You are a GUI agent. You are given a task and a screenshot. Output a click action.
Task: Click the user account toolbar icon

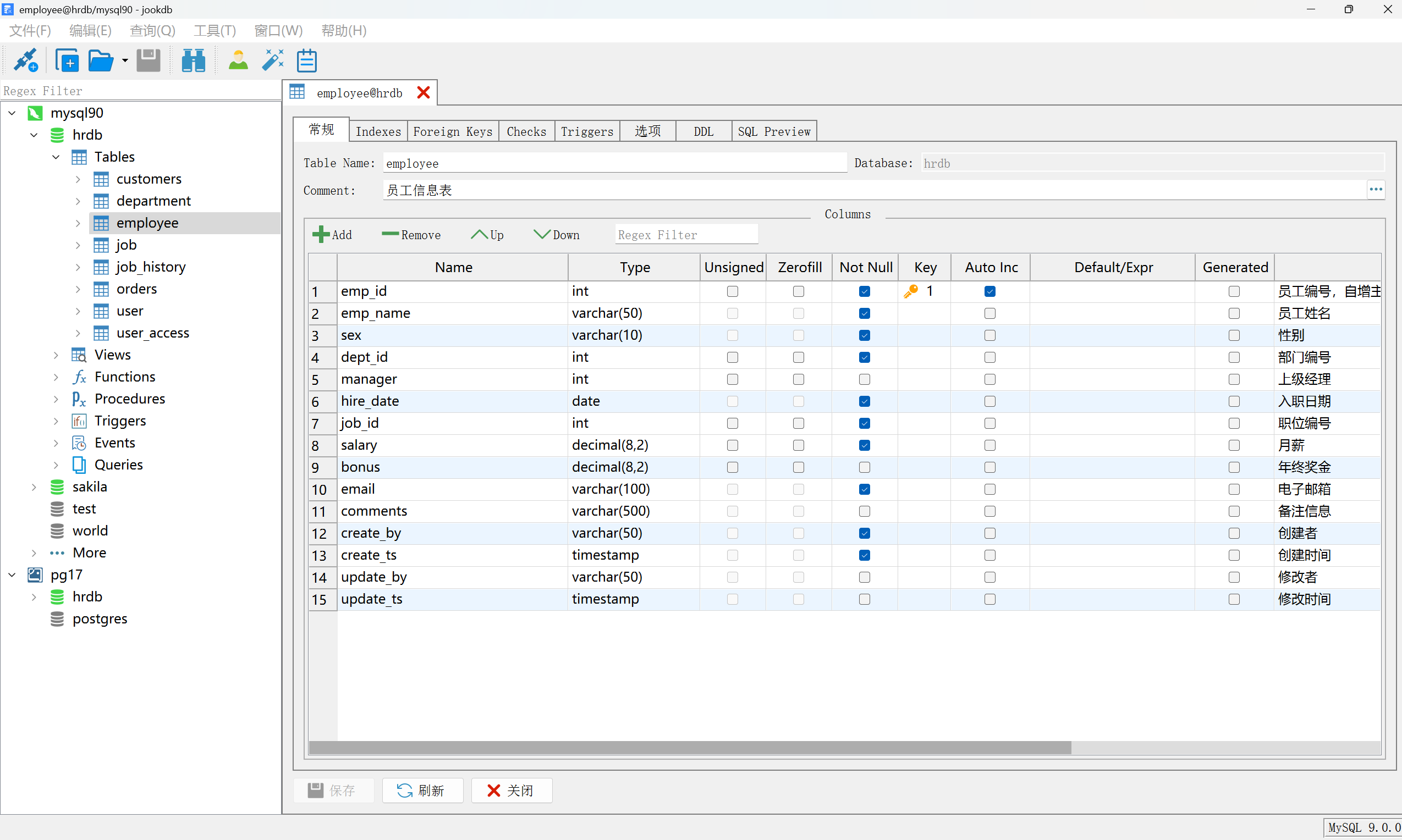pyautogui.click(x=238, y=60)
